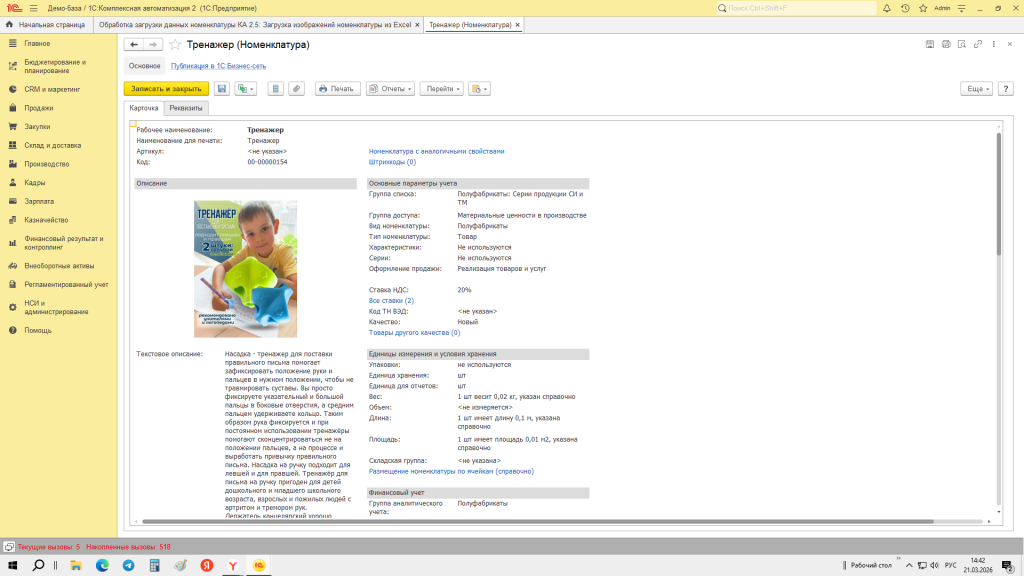This screenshot has height=576, width=1024.
Task: Get link to object chain icon
Action: pyautogui.click(x=978, y=44)
